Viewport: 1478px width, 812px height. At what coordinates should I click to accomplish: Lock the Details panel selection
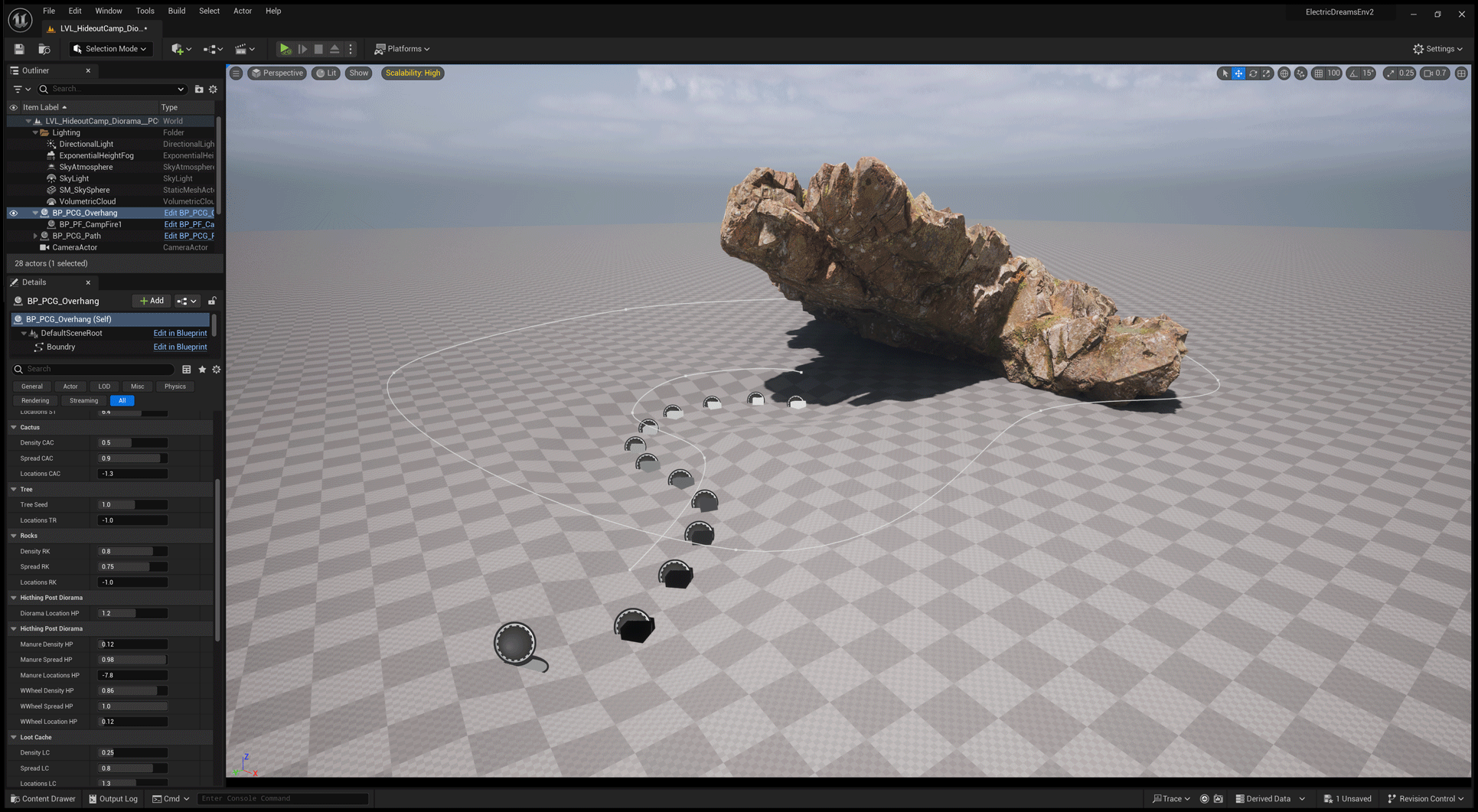click(x=212, y=301)
